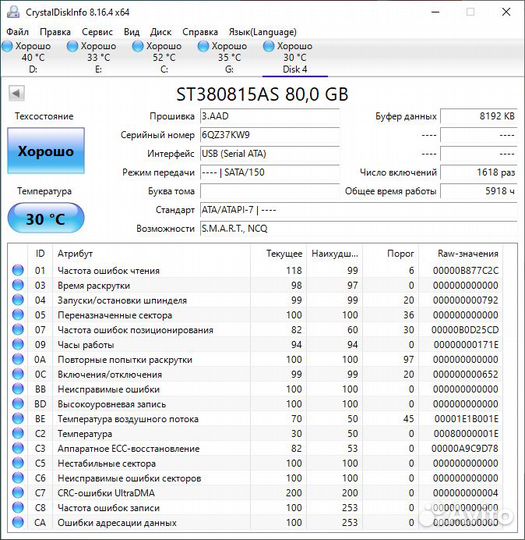This screenshot has height=540, width=525.
Task: Click status icon for attribute C5
Action: click(18, 463)
